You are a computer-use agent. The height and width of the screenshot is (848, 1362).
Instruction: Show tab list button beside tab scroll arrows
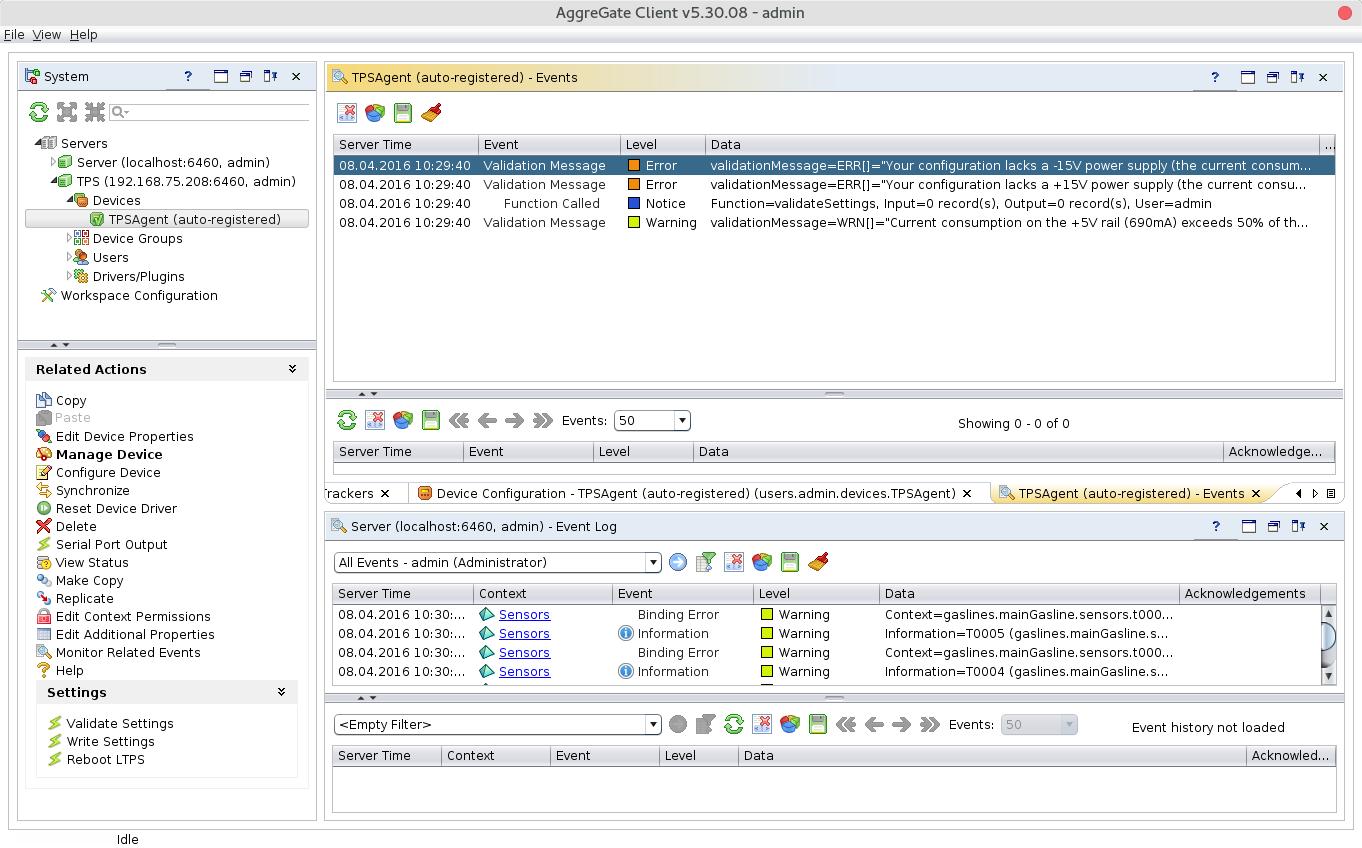coord(1331,493)
